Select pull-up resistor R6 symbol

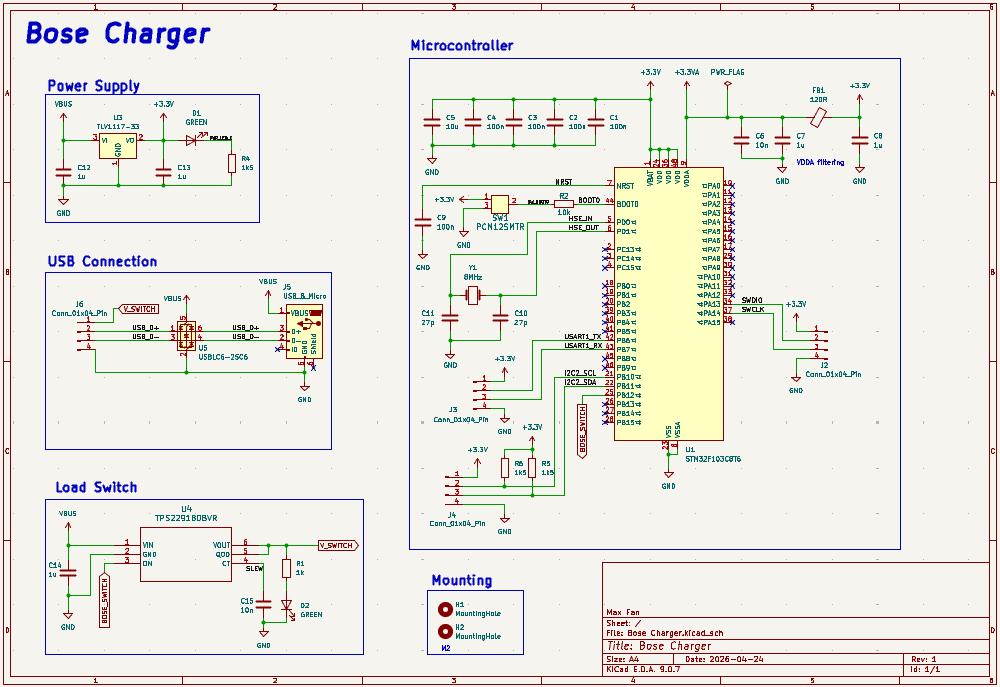[x=504, y=468]
